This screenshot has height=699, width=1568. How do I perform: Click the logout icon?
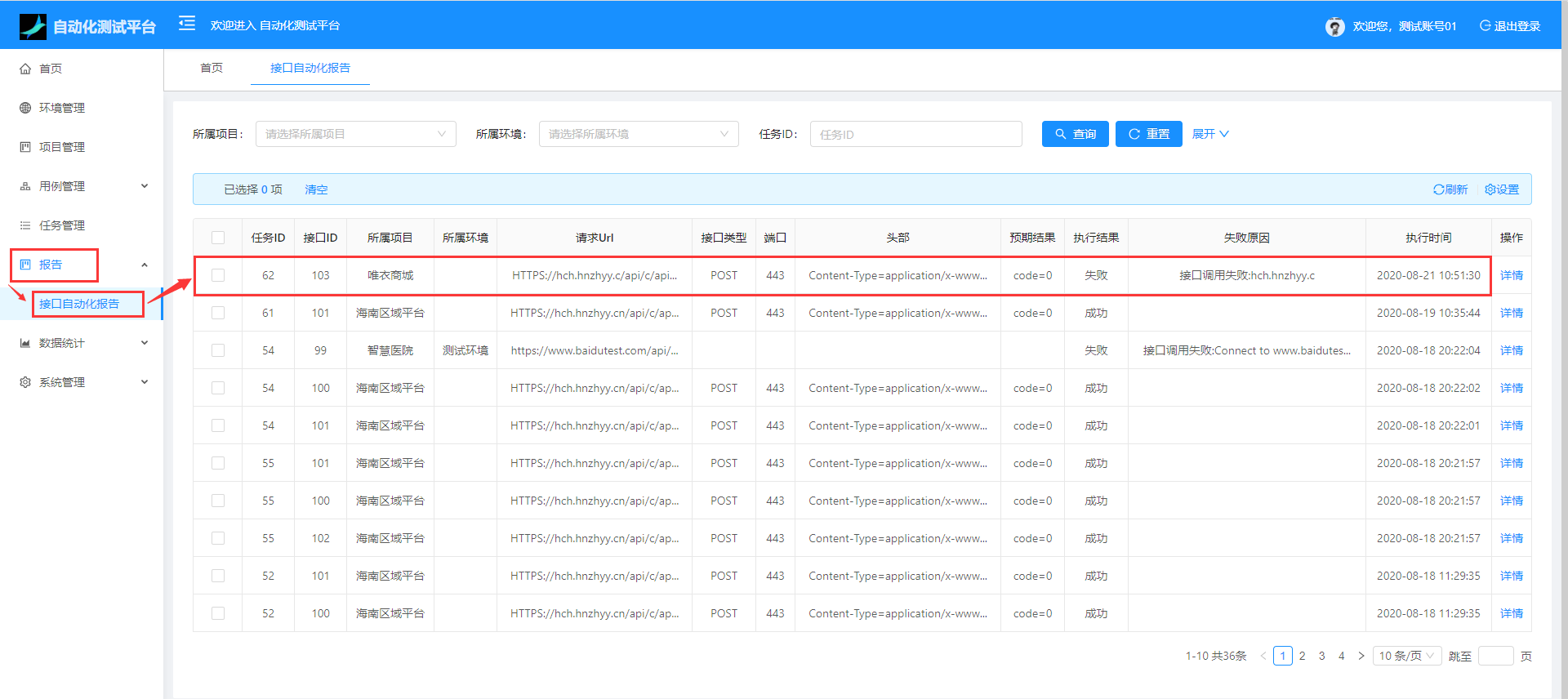(1485, 25)
